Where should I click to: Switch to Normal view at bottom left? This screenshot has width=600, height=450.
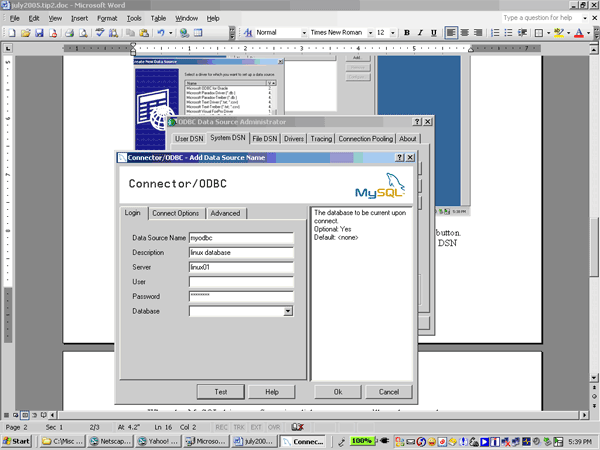point(7,415)
